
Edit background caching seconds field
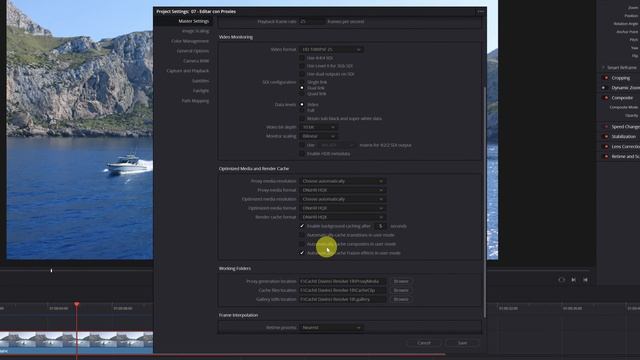point(380,226)
